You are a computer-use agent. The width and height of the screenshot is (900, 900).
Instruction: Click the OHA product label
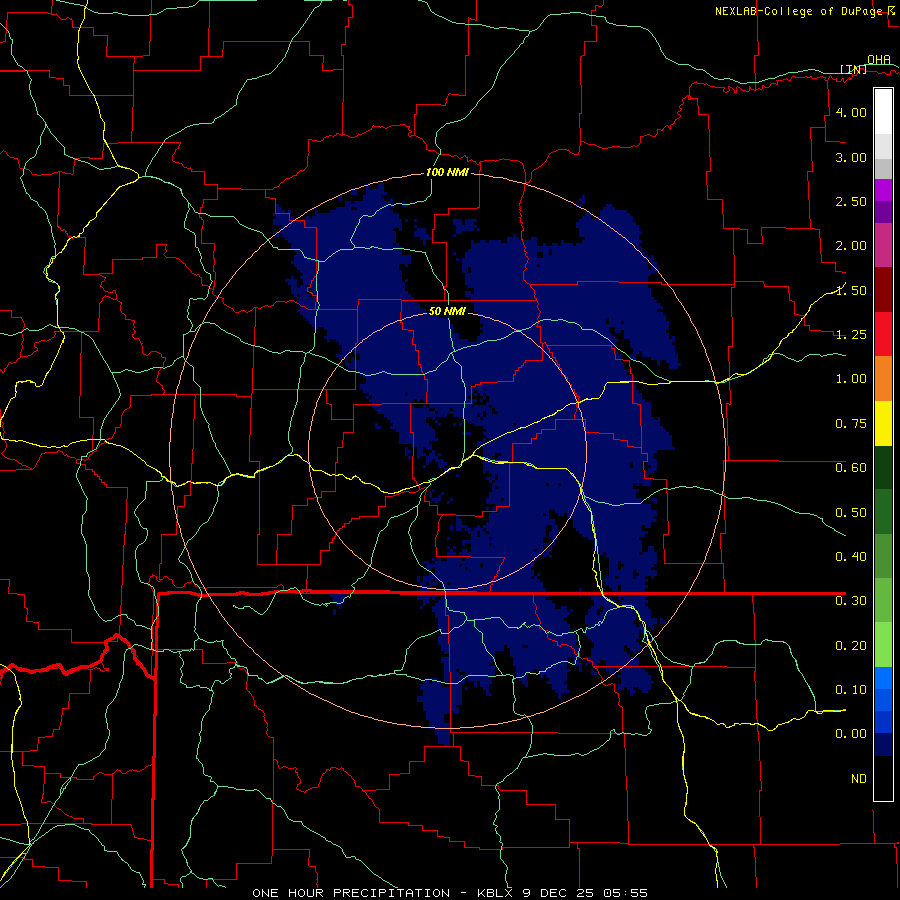coord(879,59)
